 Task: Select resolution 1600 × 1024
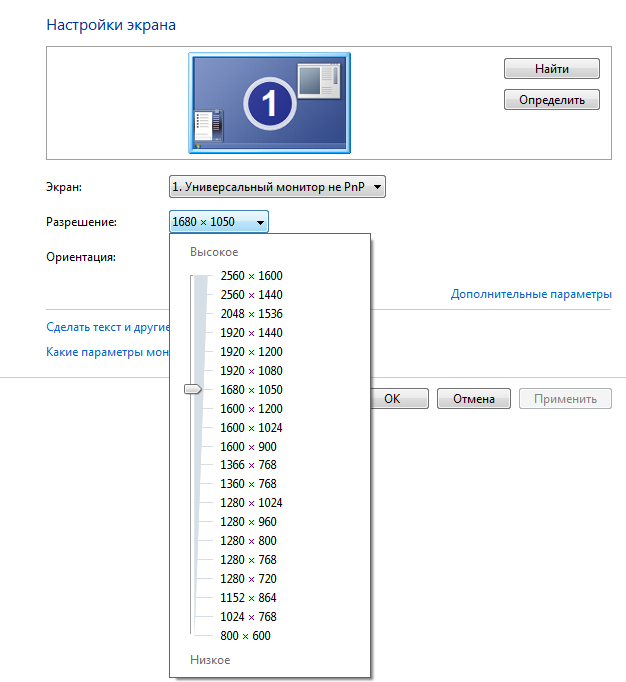click(251, 428)
